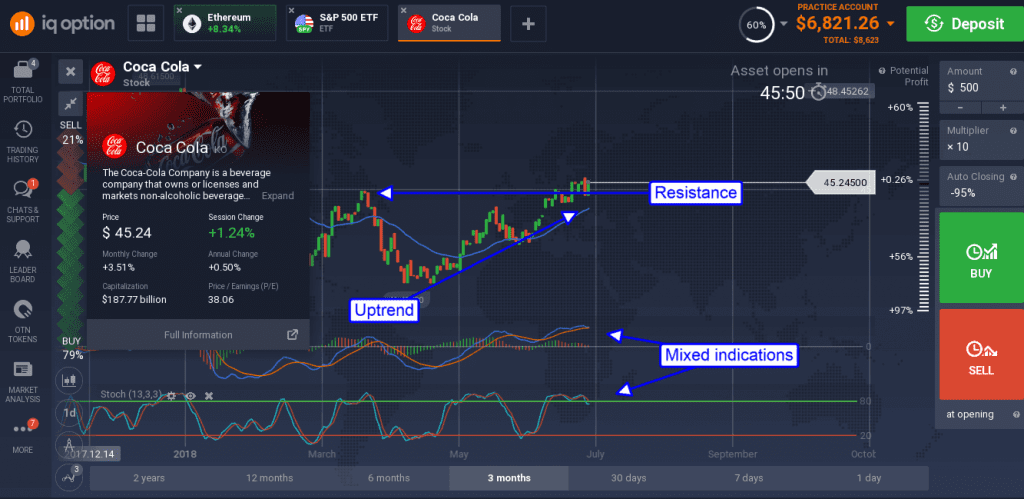Image resolution: width=1024 pixels, height=499 pixels.
Task: Increase the amount with plus button
Action: point(1002,107)
